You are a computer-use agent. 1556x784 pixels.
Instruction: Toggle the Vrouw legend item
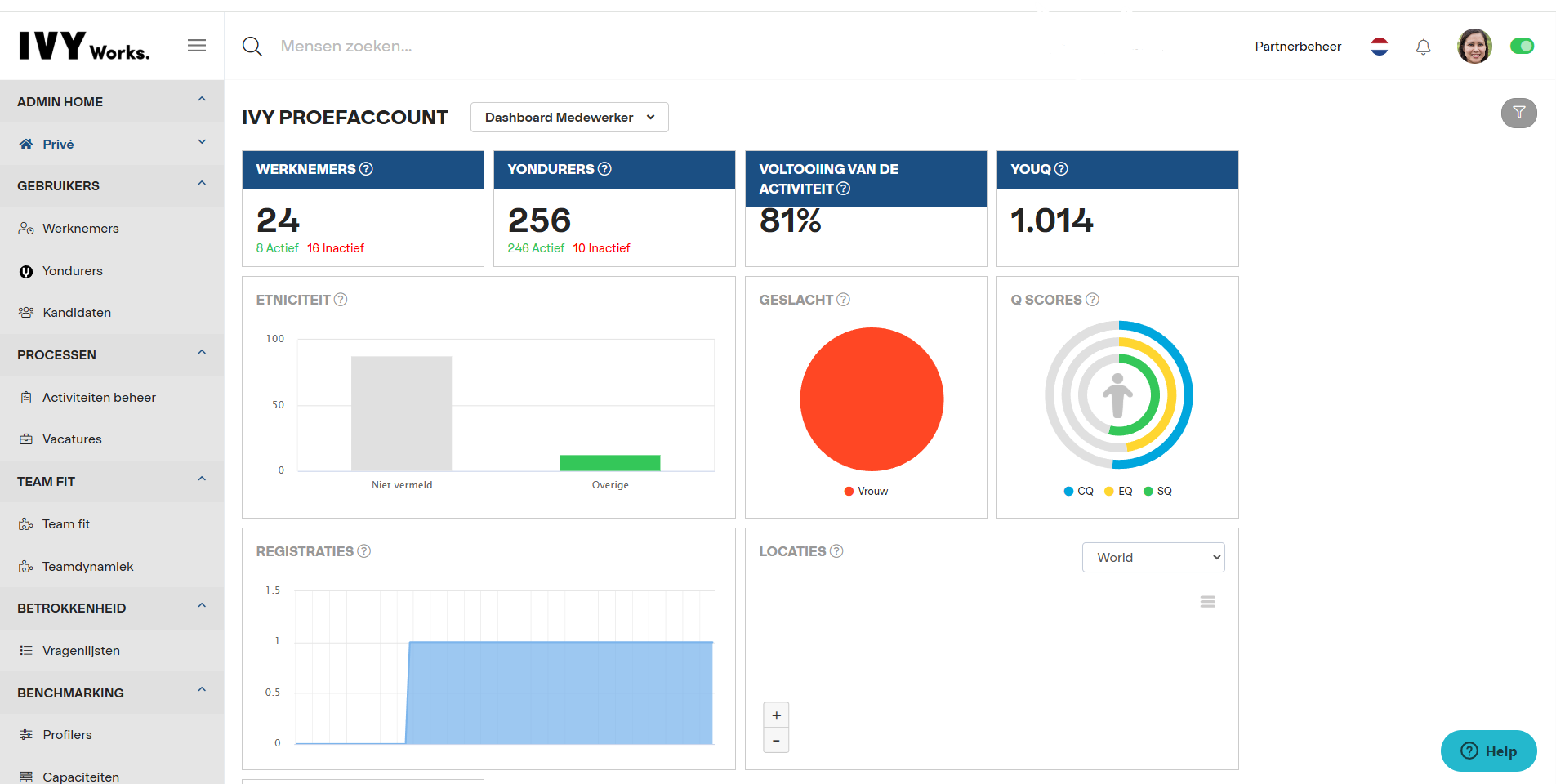click(x=867, y=491)
